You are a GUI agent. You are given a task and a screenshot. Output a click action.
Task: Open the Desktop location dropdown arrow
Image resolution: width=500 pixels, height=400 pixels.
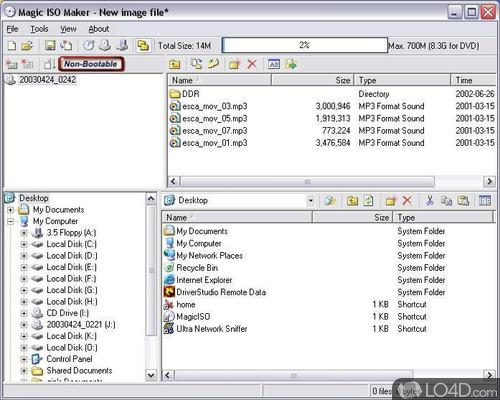pos(311,201)
